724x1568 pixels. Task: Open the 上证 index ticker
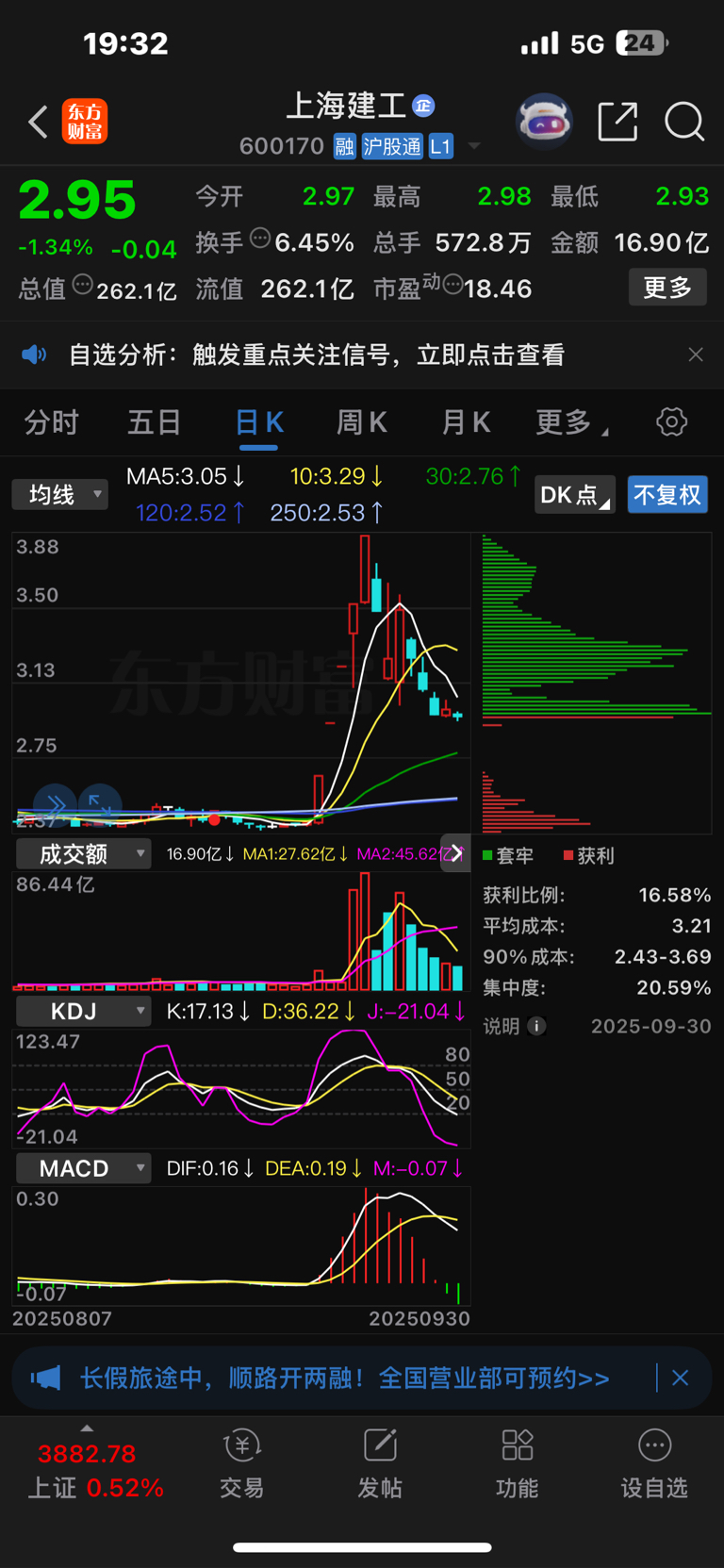pos(94,1471)
